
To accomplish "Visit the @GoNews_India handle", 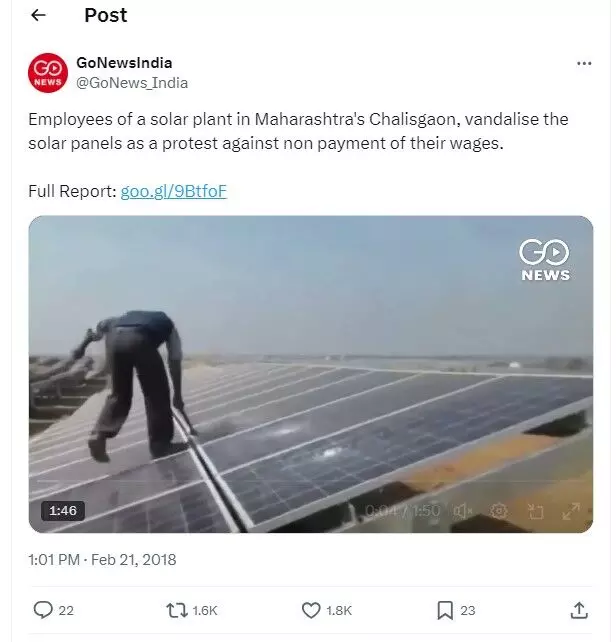I will (x=132, y=83).
